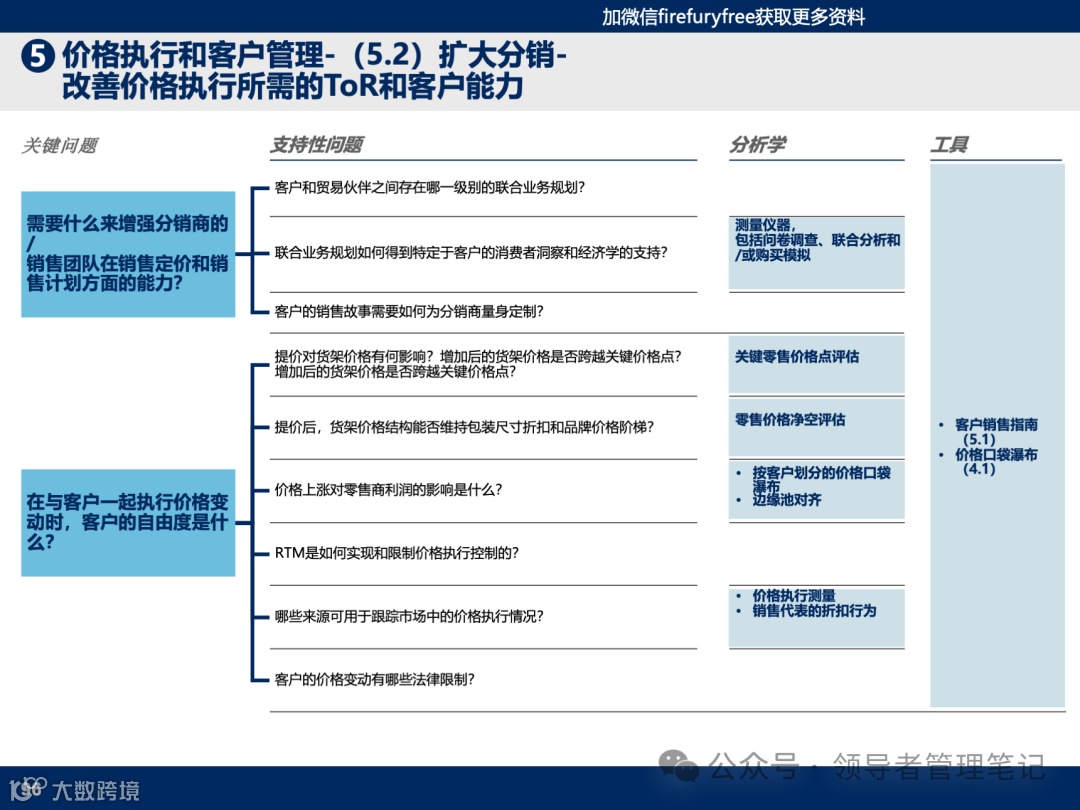Click analytics box 零售价格净空评估
Image resolution: width=1080 pixels, height=810 pixels.
pos(817,426)
